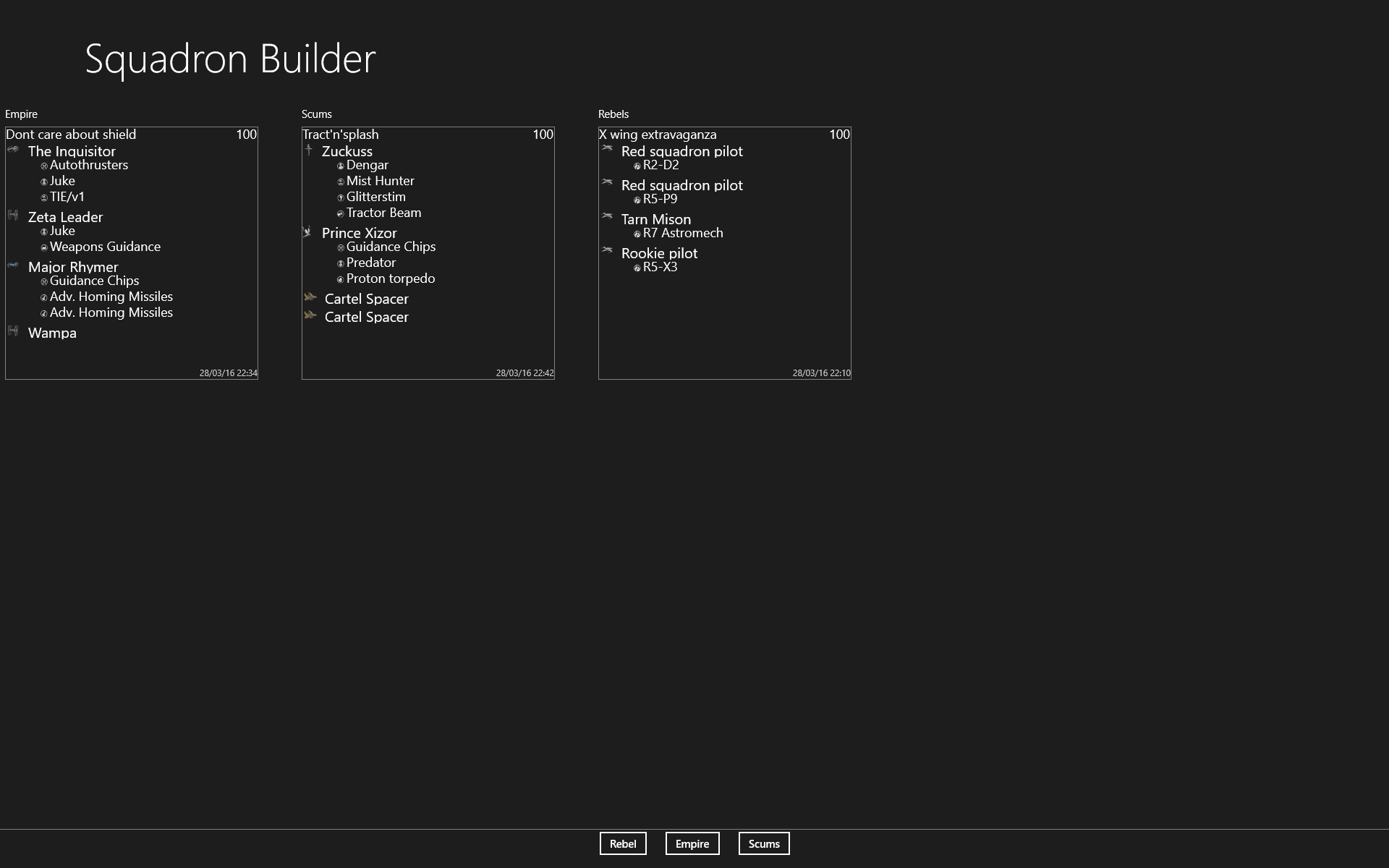The image size is (1389, 868).
Task: Click the first Cartel Spacer ship icon
Action: [x=310, y=297]
